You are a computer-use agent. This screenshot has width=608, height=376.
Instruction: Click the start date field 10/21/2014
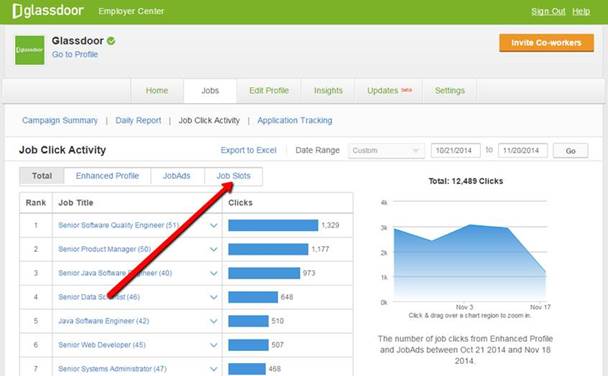tap(456, 150)
